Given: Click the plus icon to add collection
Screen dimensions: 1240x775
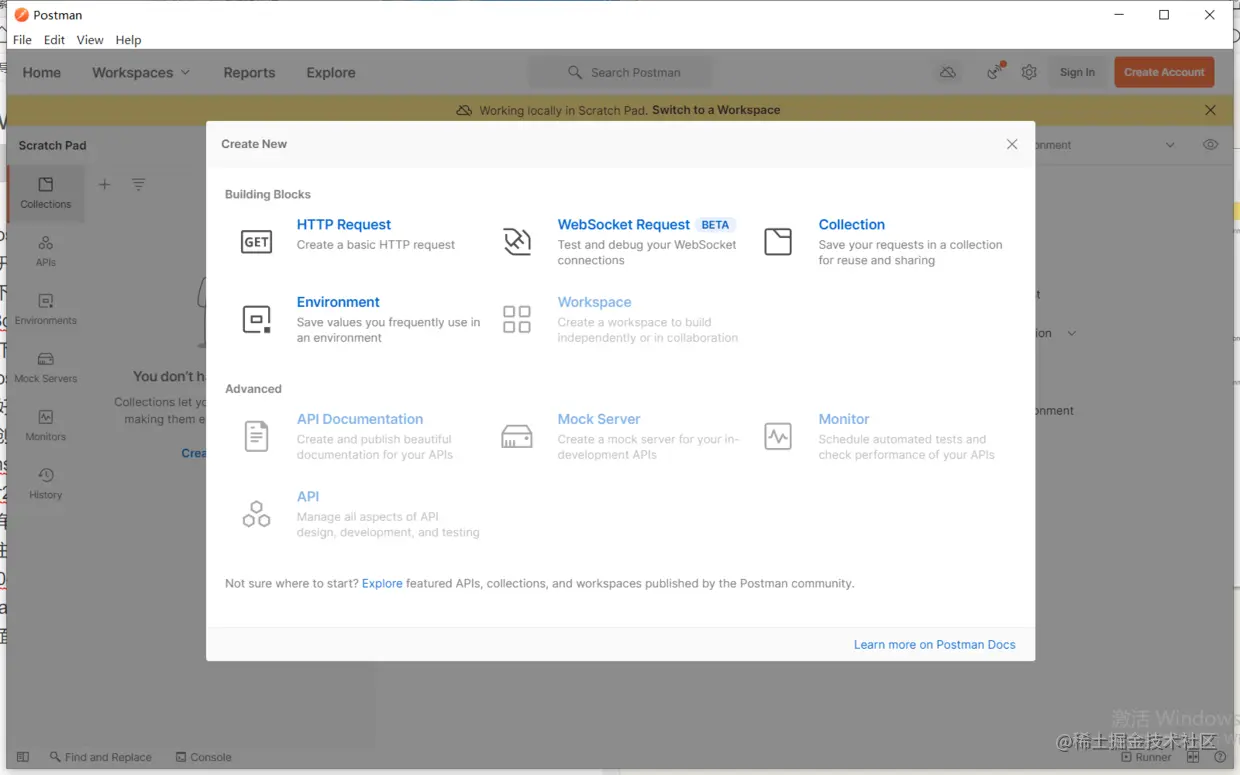Looking at the screenshot, I should coord(105,184).
